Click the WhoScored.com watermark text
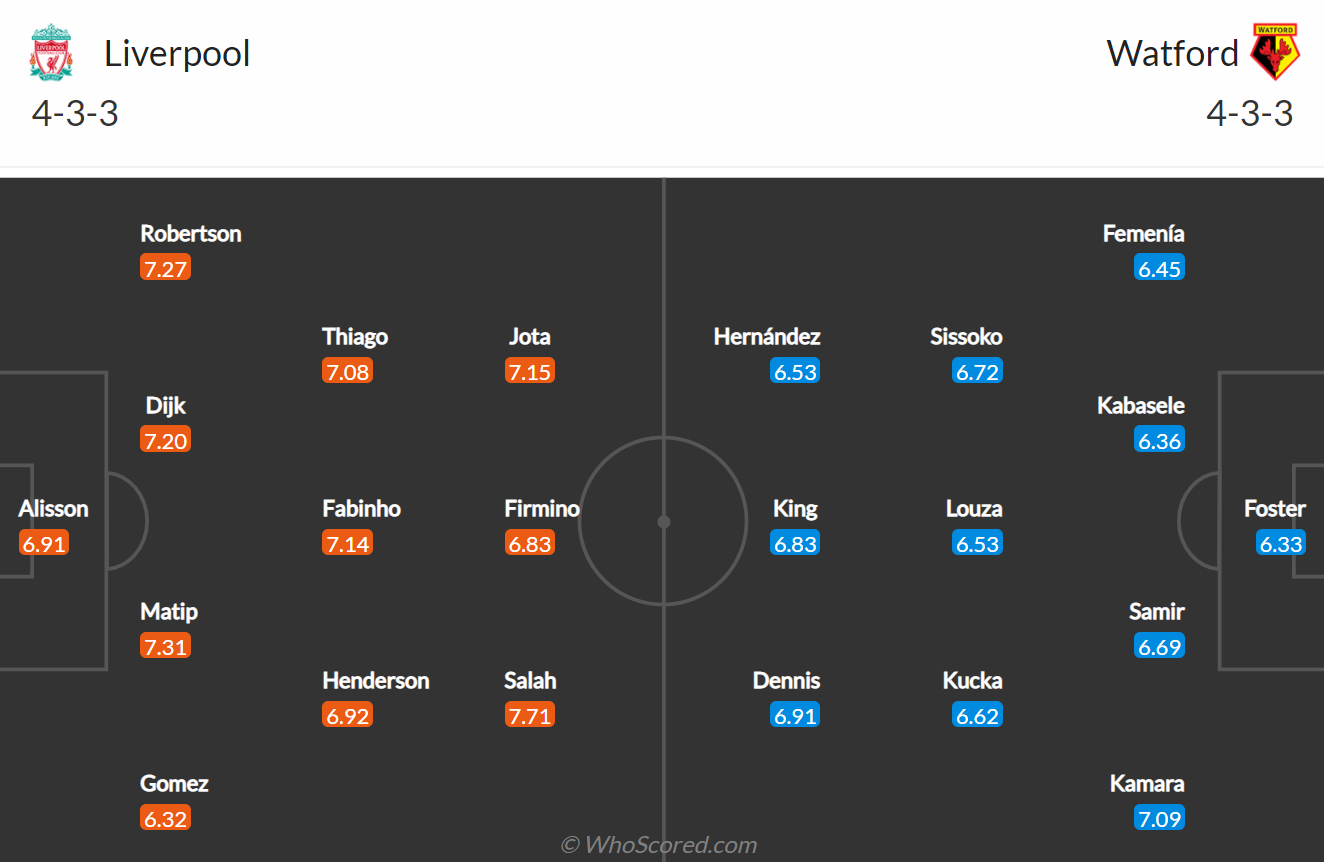1324x862 pixels. [x=660, y=845]
